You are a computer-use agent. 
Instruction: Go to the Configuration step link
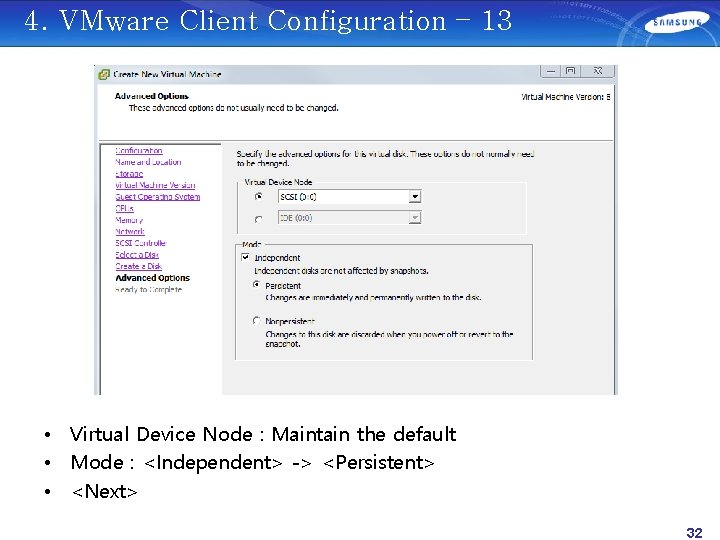[x=139, y=151]
